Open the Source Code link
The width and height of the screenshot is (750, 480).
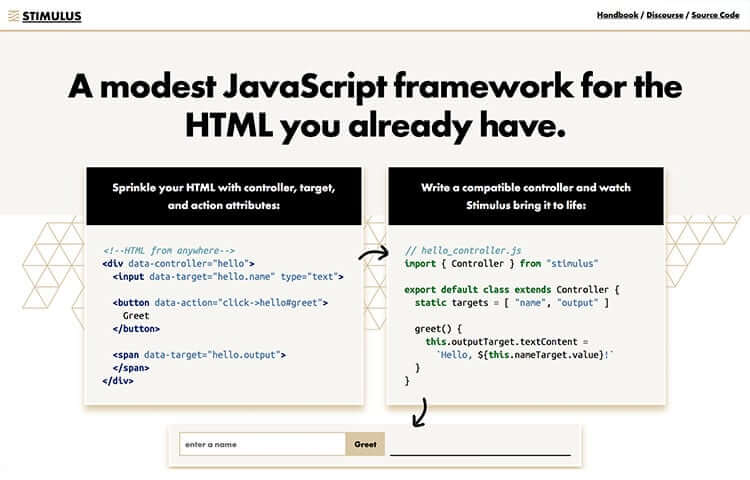click(717, 15)
